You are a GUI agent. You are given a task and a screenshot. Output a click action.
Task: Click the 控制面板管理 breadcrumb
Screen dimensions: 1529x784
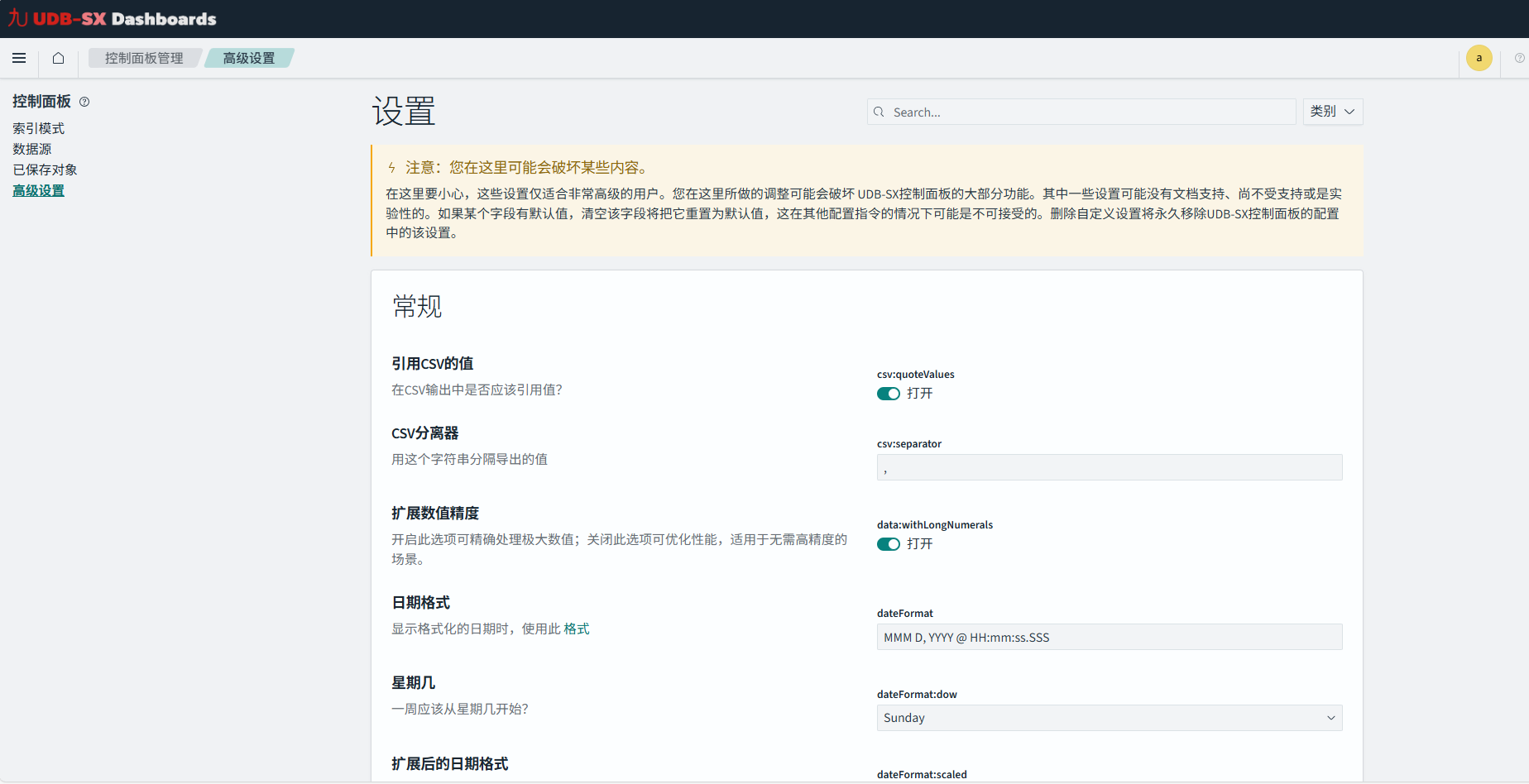[x=144, y=58]
